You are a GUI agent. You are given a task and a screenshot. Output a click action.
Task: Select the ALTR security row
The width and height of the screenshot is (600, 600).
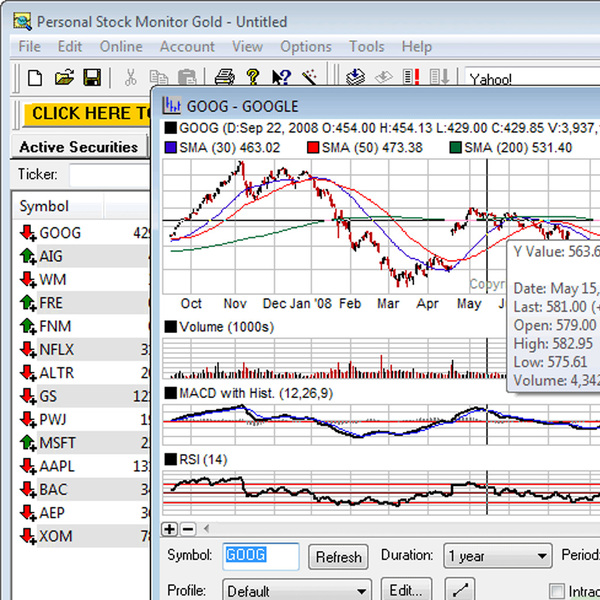[x=81, y=373]
